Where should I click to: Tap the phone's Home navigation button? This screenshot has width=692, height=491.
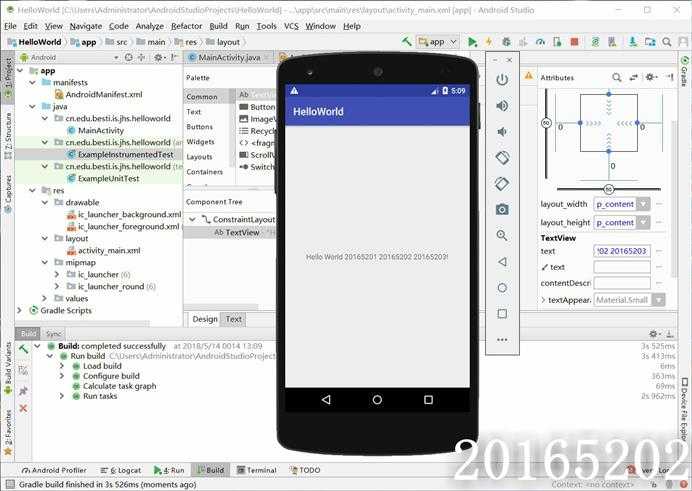377,400
